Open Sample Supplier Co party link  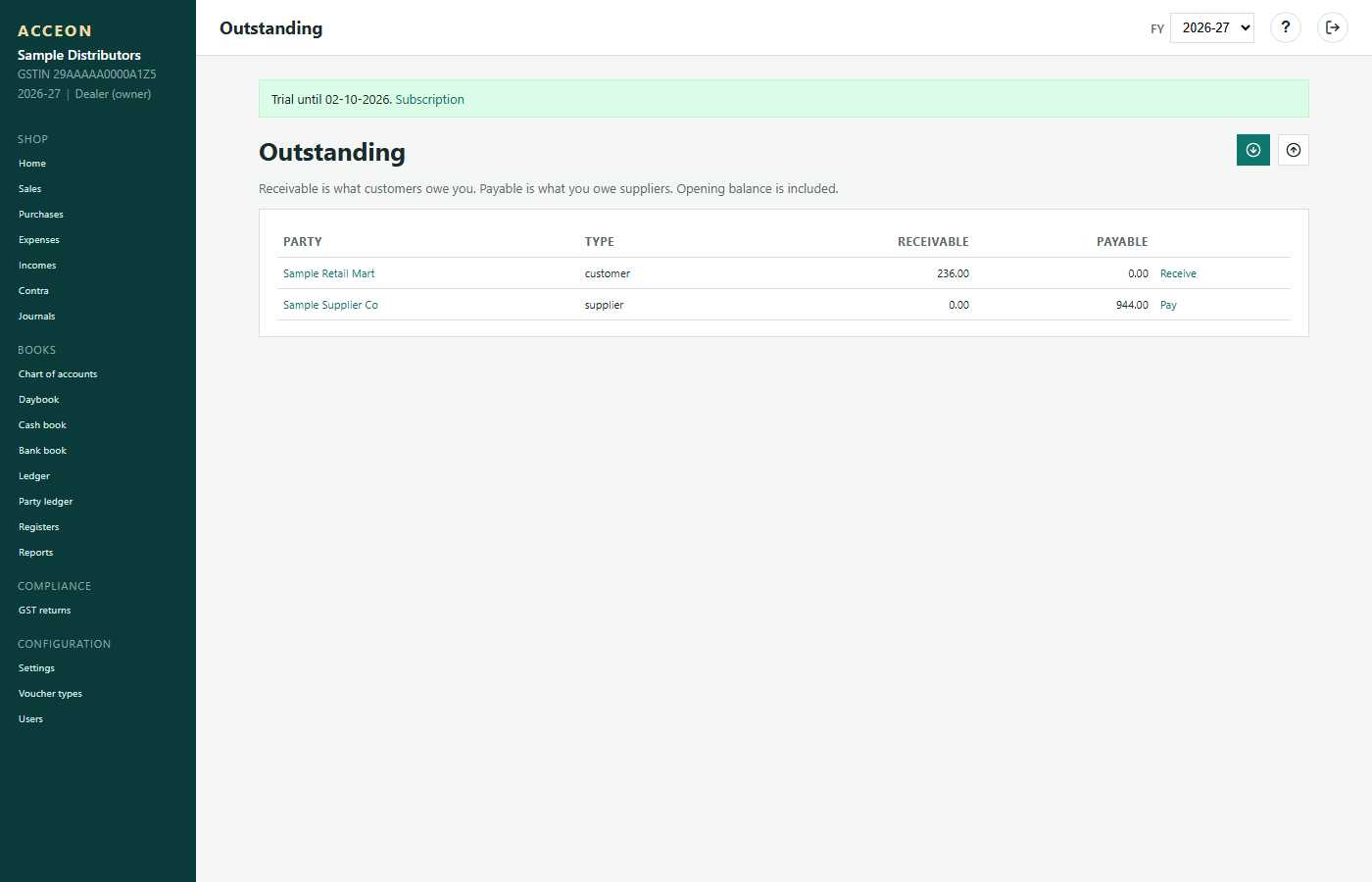[x=330, y=305]
